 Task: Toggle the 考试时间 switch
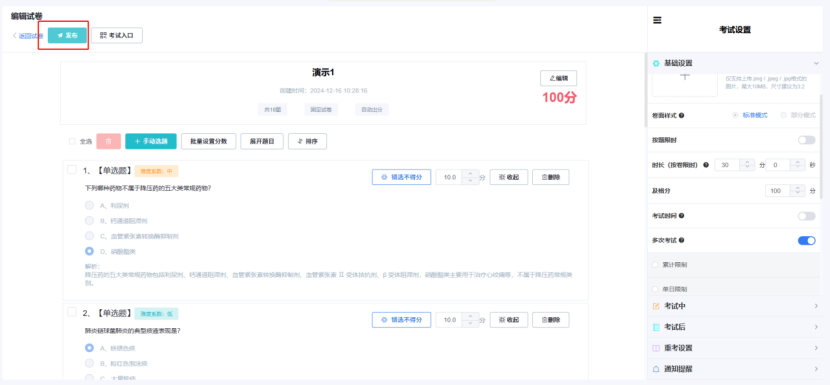point(807,216)
